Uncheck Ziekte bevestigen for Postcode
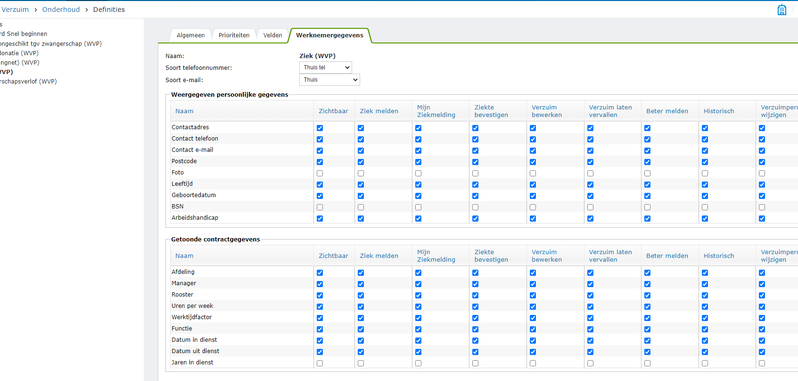The height and width of the screenshot is (381, 798). coord(475,162)
